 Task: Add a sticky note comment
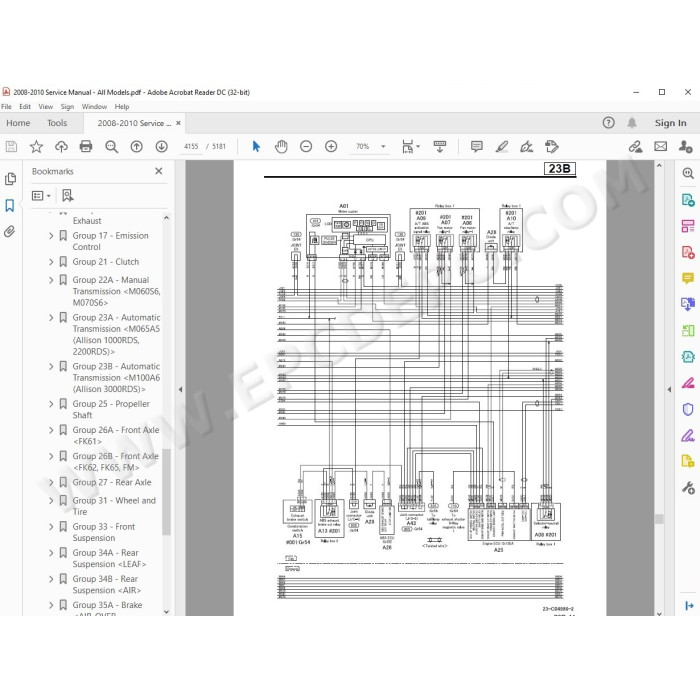[477, 146]
